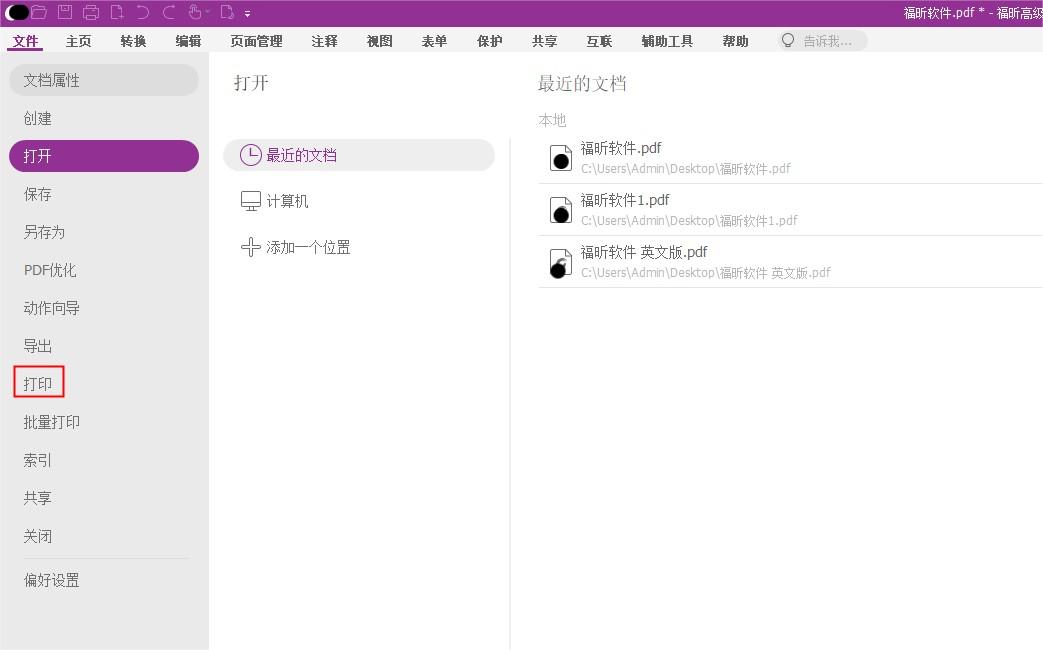Viewport: 1043px width, 650px height.
Task: Create a new document with the toolbar icon
Action: point(117,13)
